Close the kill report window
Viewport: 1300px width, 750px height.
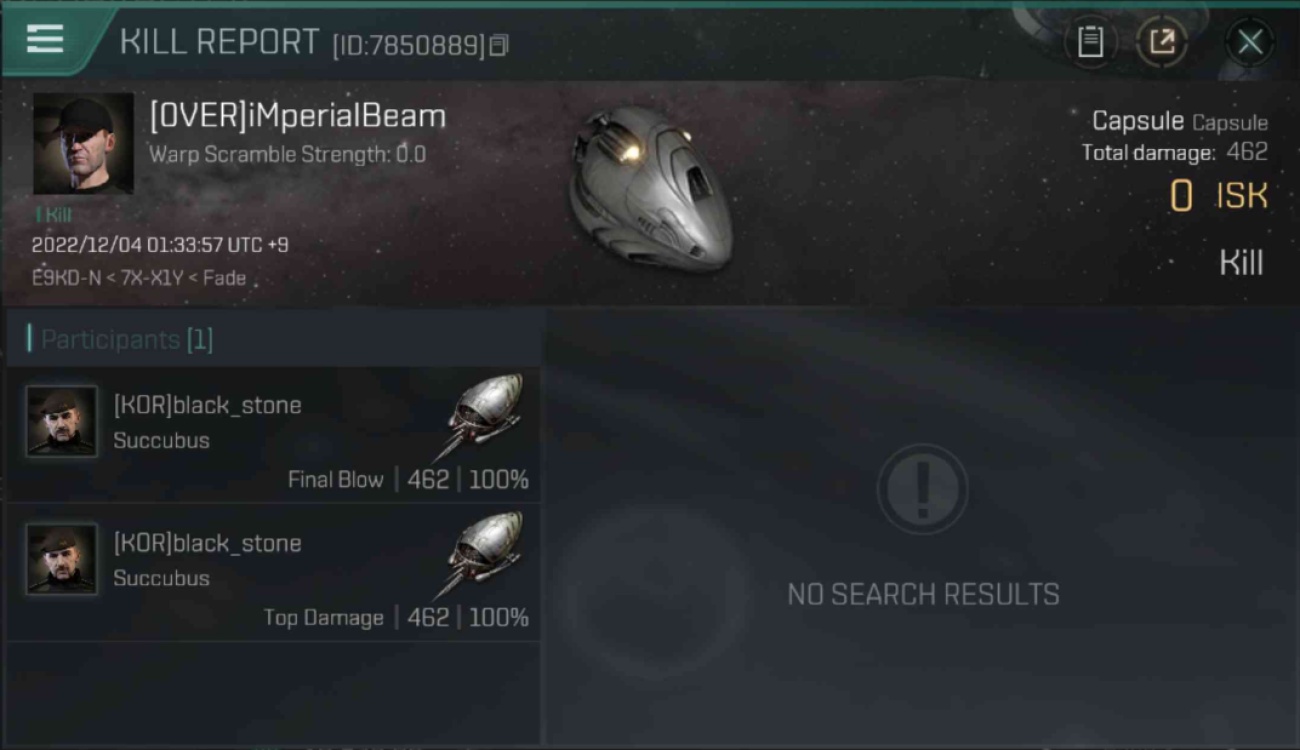(x=1250, y=42)
